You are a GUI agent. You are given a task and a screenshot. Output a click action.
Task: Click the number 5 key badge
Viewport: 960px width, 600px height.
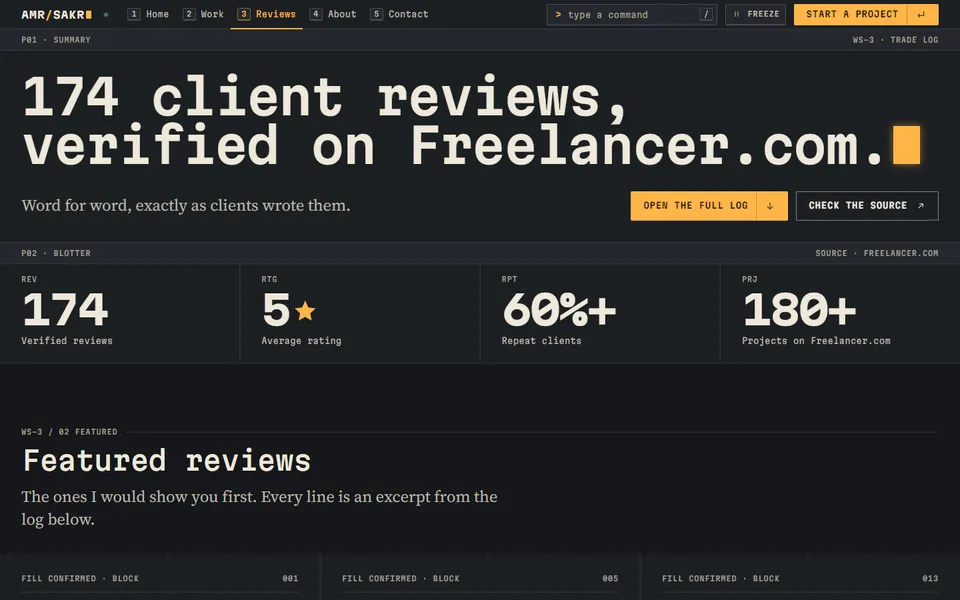377,14
